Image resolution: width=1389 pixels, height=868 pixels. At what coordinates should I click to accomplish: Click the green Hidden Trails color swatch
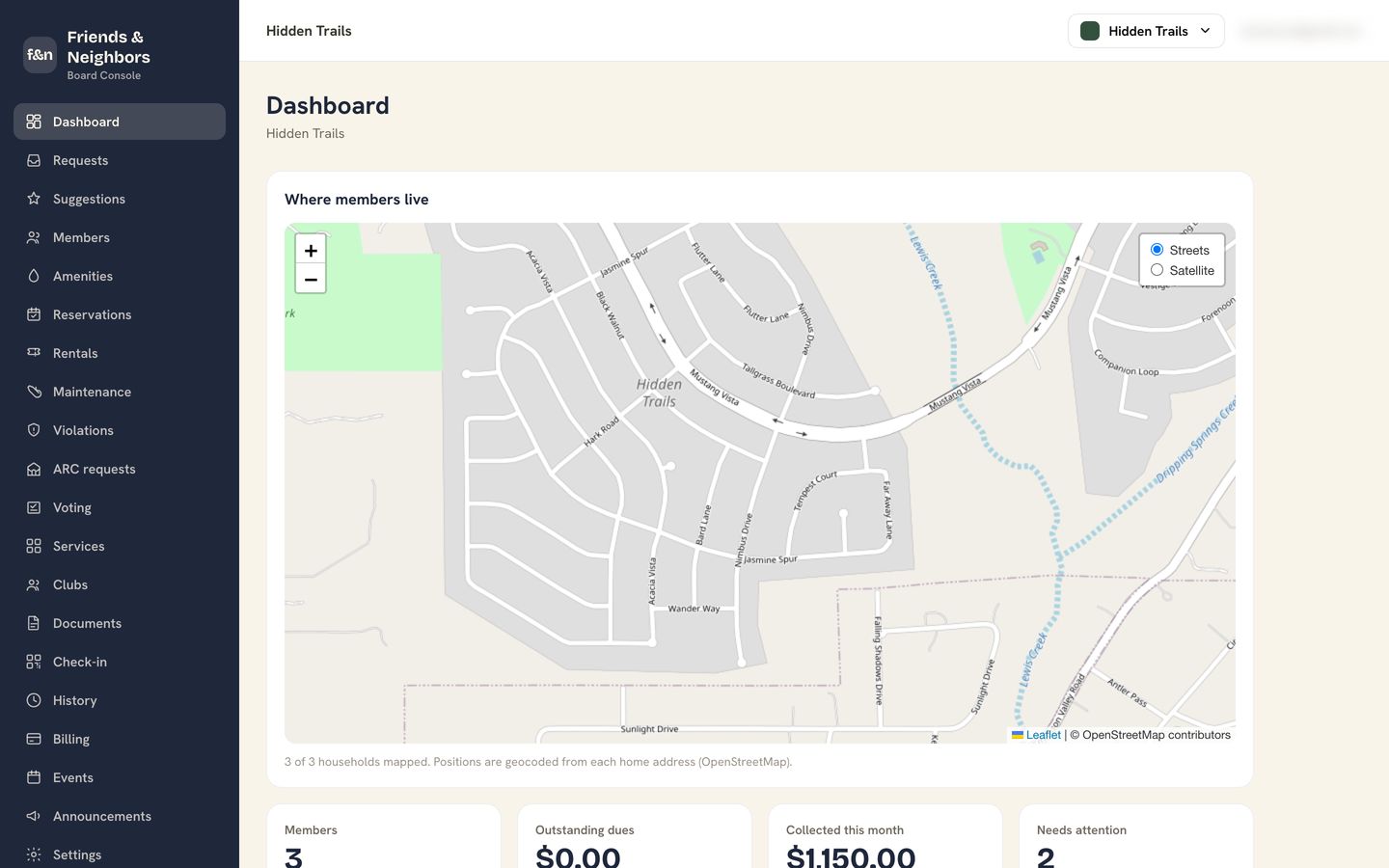pos(1090,31)
